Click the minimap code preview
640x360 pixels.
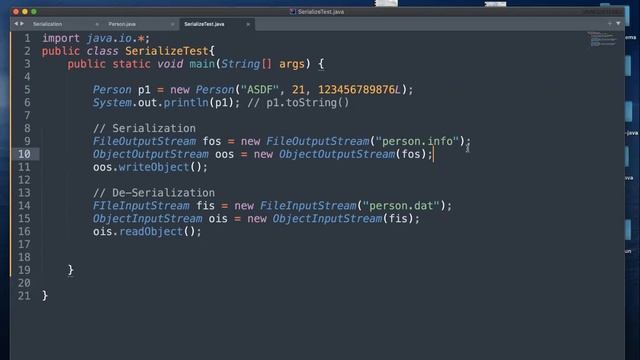tap(602, 39)
